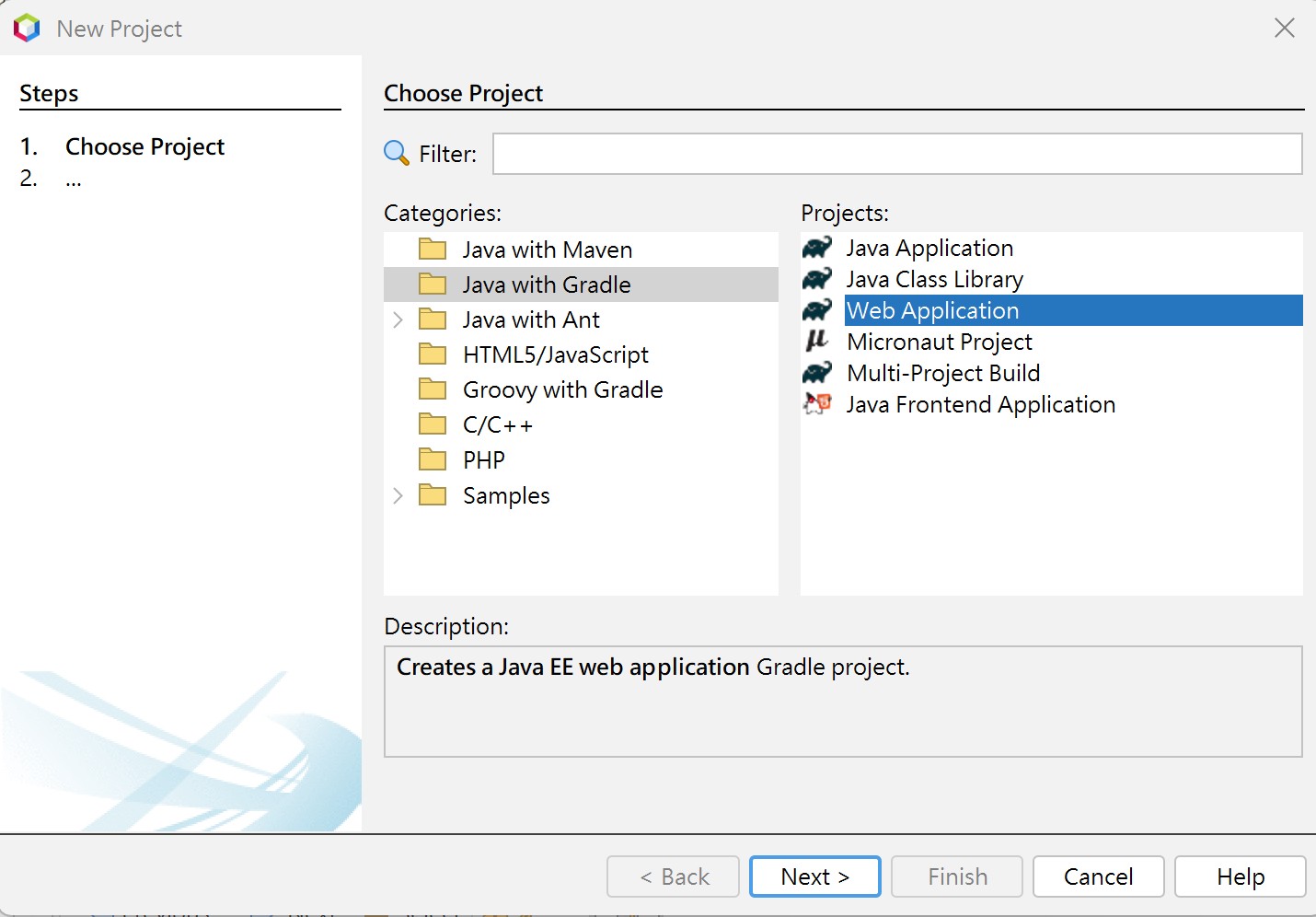Screen dimensions: 1316x917
Task: Focus the Filter text field
Action: click(897, 154)
